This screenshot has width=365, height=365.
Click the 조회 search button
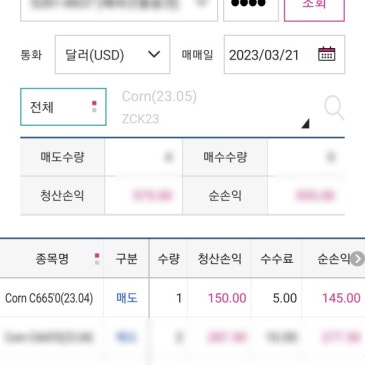click(314, 8)
